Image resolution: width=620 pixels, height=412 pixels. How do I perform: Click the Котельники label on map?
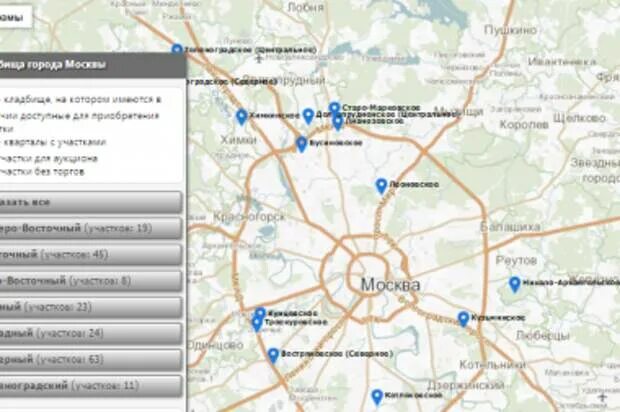492,365
